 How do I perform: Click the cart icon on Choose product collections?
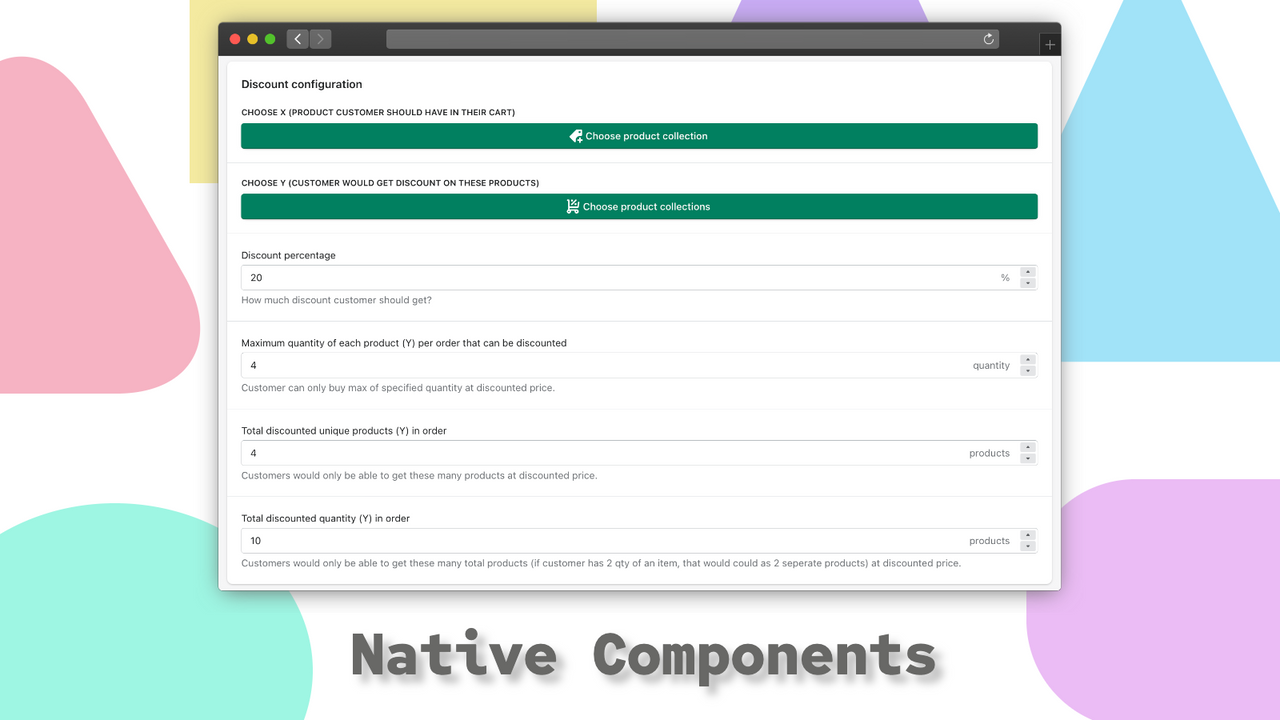point(572,206)
